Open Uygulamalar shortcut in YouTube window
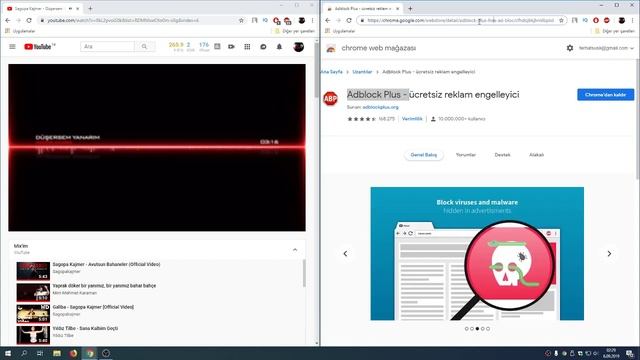The width and height of the screenshot is (640, 360). click(x=20, y=31)
